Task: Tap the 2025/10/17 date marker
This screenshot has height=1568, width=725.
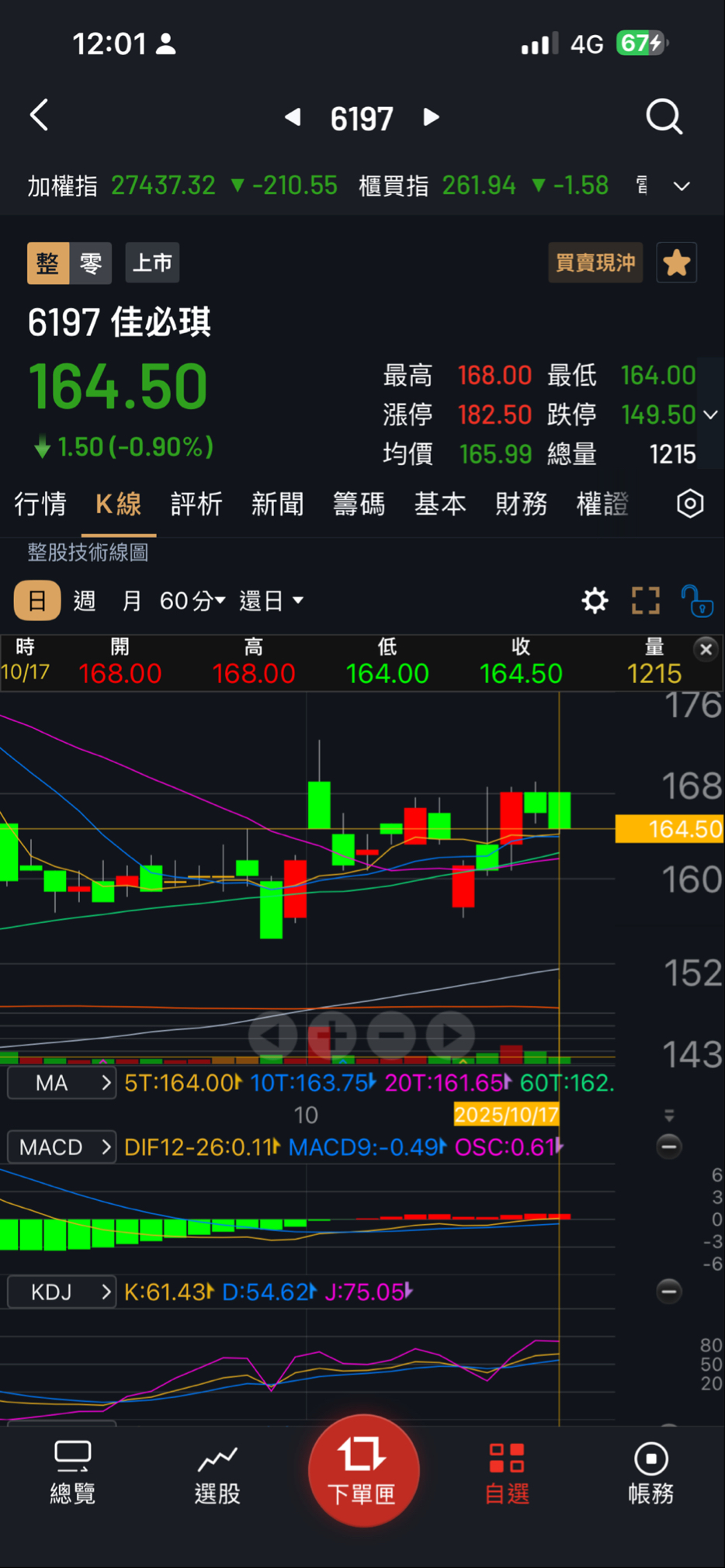Action: pos(506,1115)
